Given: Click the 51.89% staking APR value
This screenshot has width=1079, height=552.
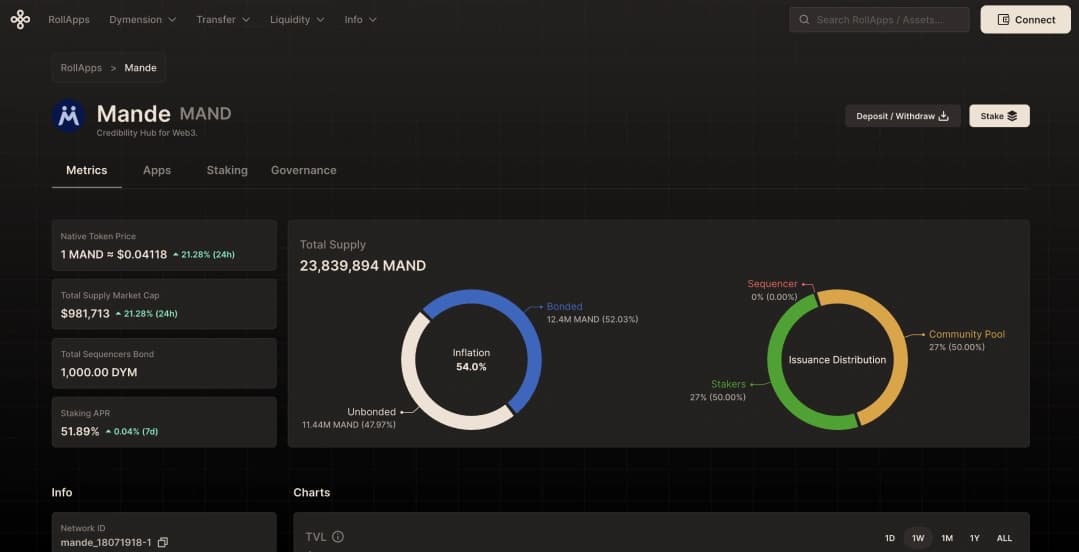Looking at the screenshot, I should [80, 432].
